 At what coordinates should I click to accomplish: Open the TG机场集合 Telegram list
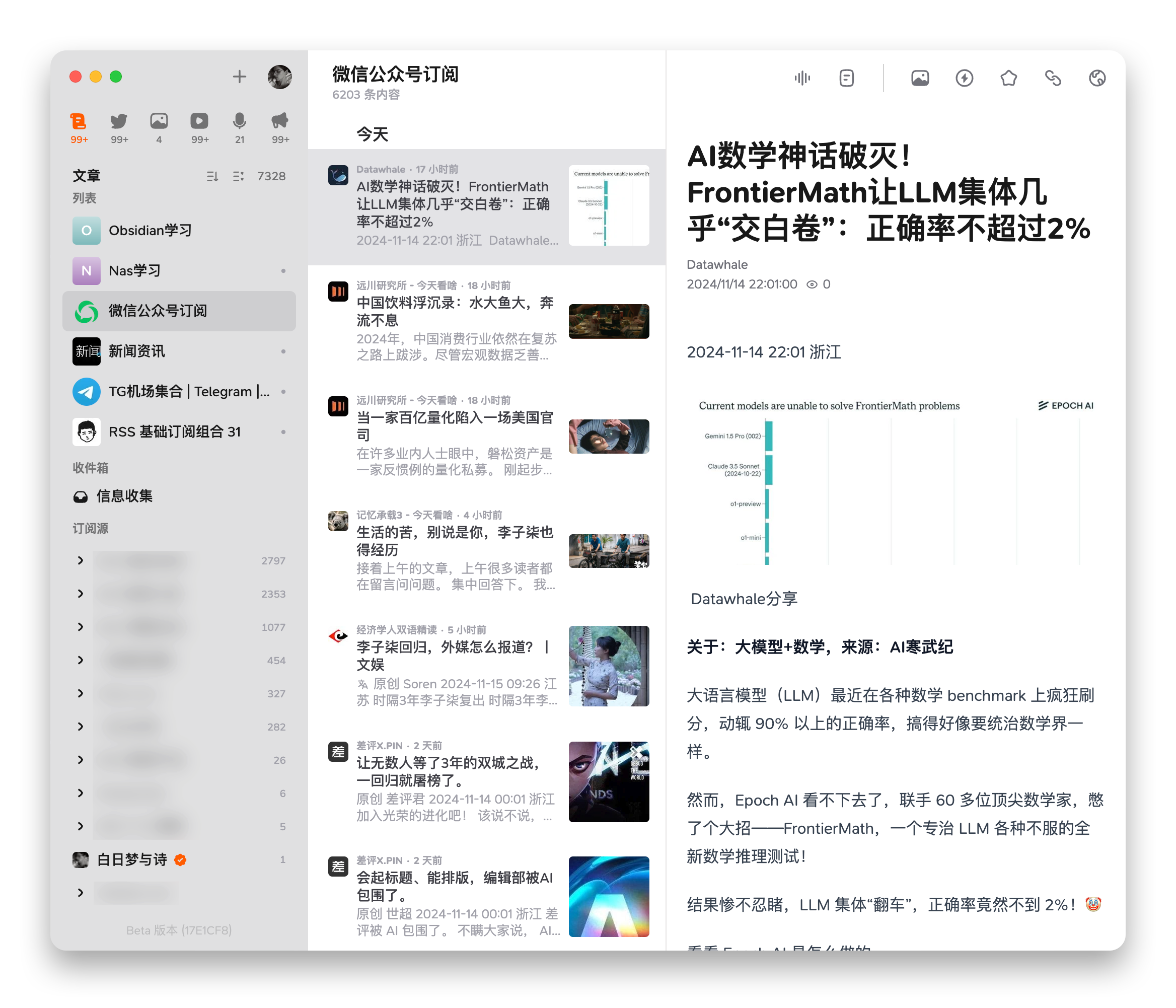[x=179, y=392]
